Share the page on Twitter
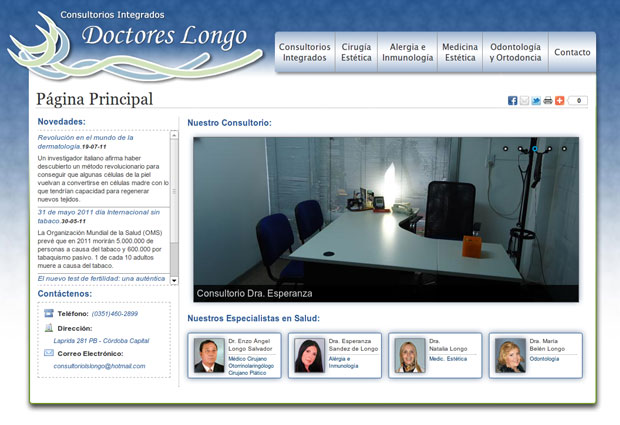The height and width of the screenshot is (425, 620). coord(536,100)
